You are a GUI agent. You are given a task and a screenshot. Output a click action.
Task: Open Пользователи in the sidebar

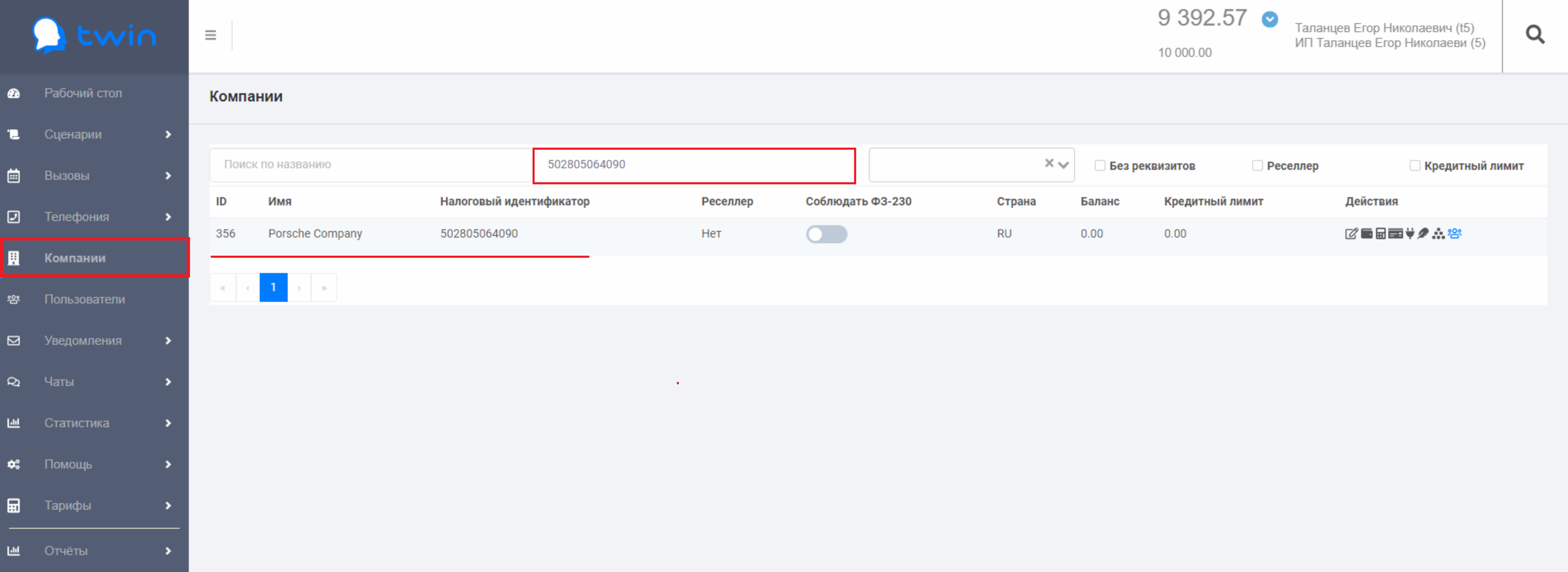(x=84, y=300)
